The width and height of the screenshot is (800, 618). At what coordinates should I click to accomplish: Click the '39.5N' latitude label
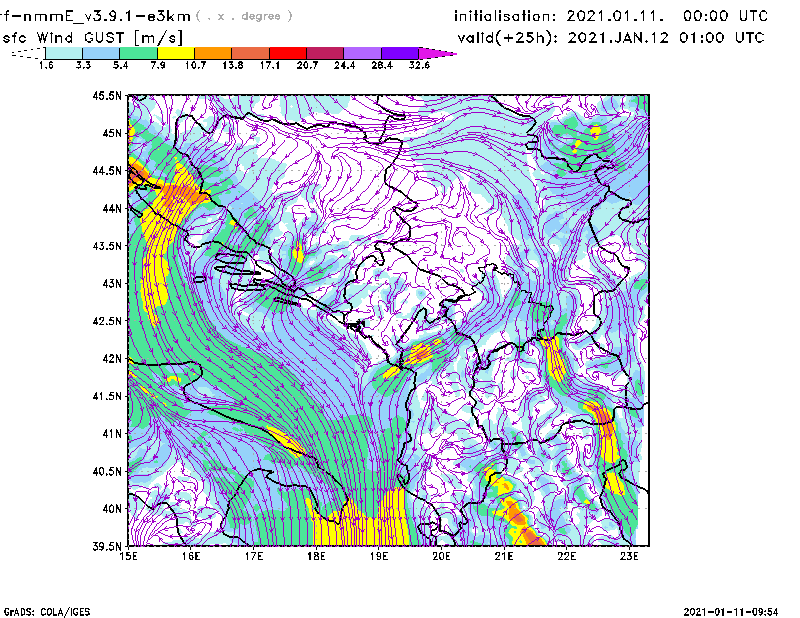point(107,546)
